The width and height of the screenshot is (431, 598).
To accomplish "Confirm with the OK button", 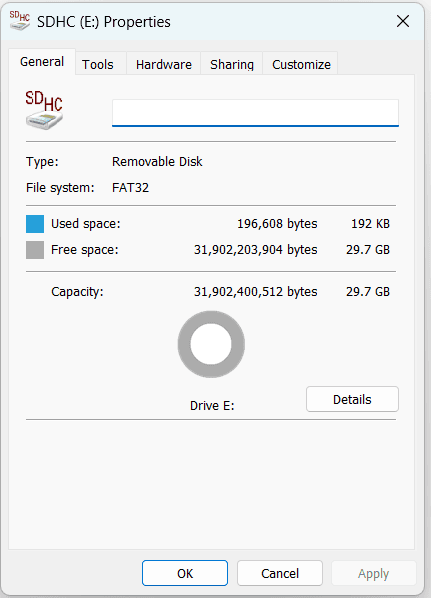I will tap(185, 573).
